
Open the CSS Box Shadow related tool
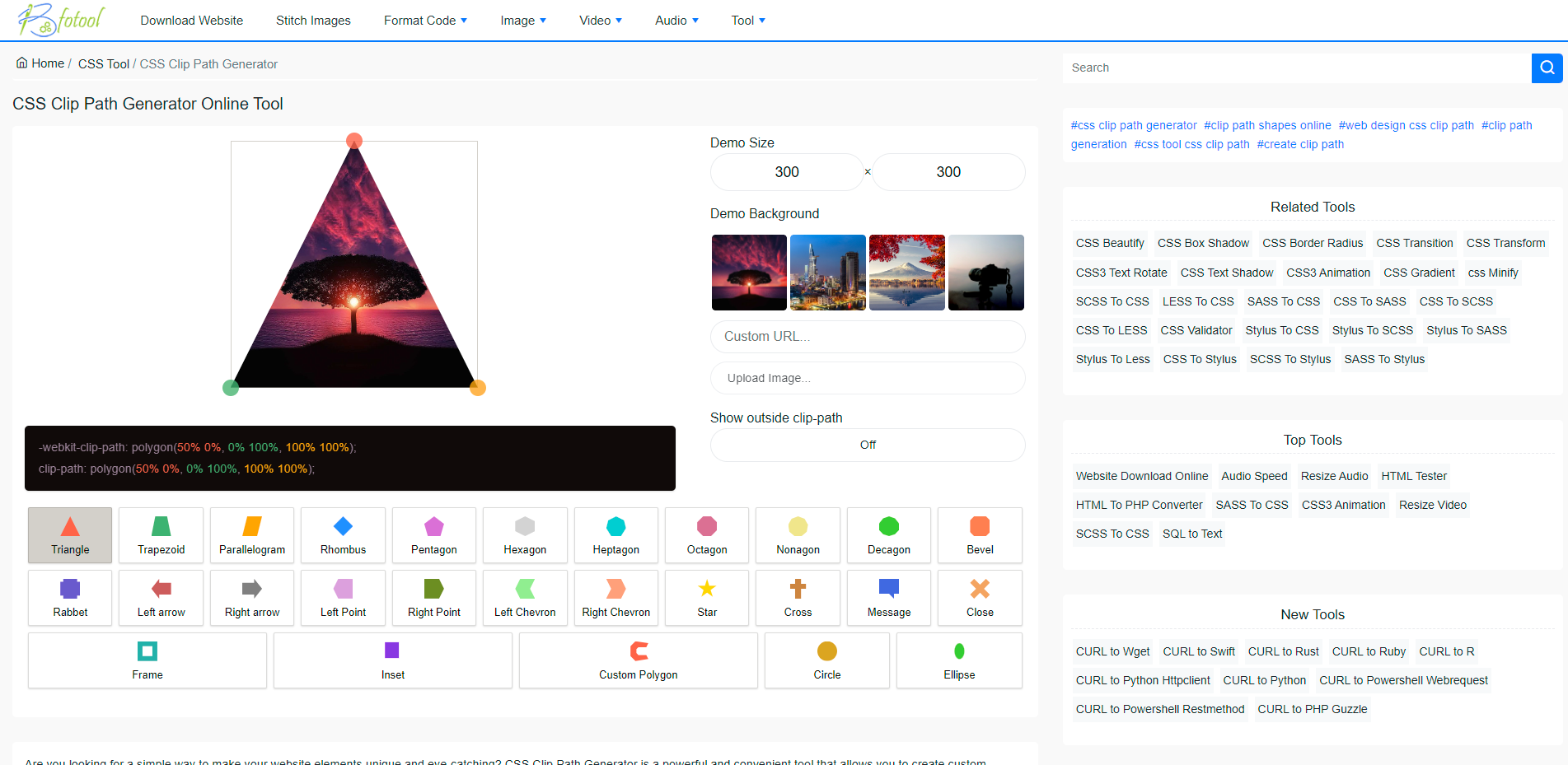pyautogui.click(x=1203, y=243)
